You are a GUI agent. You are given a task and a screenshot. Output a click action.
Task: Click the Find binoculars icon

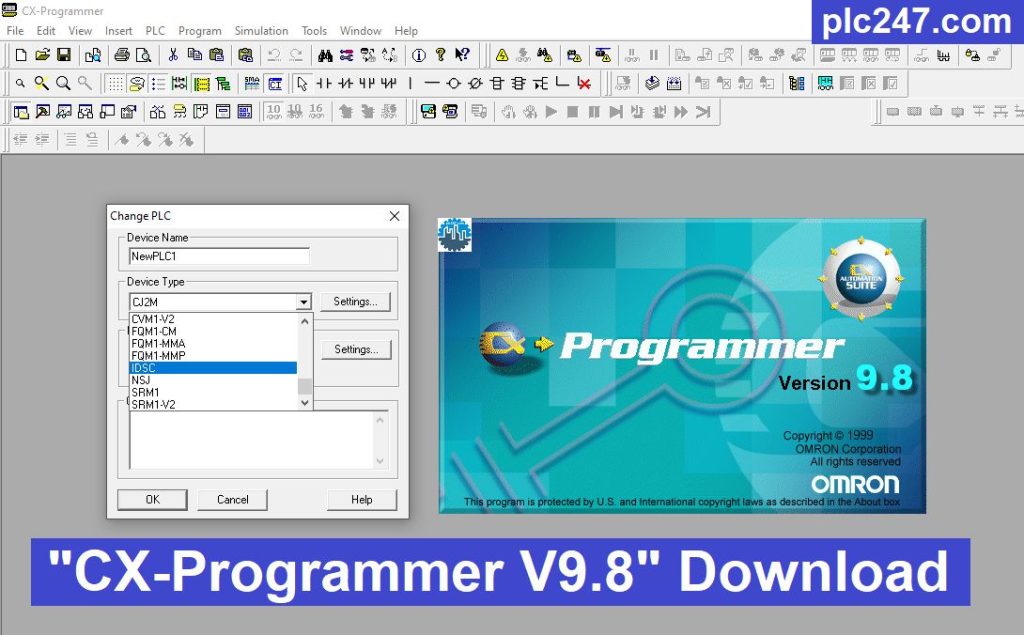coord(325,55)
